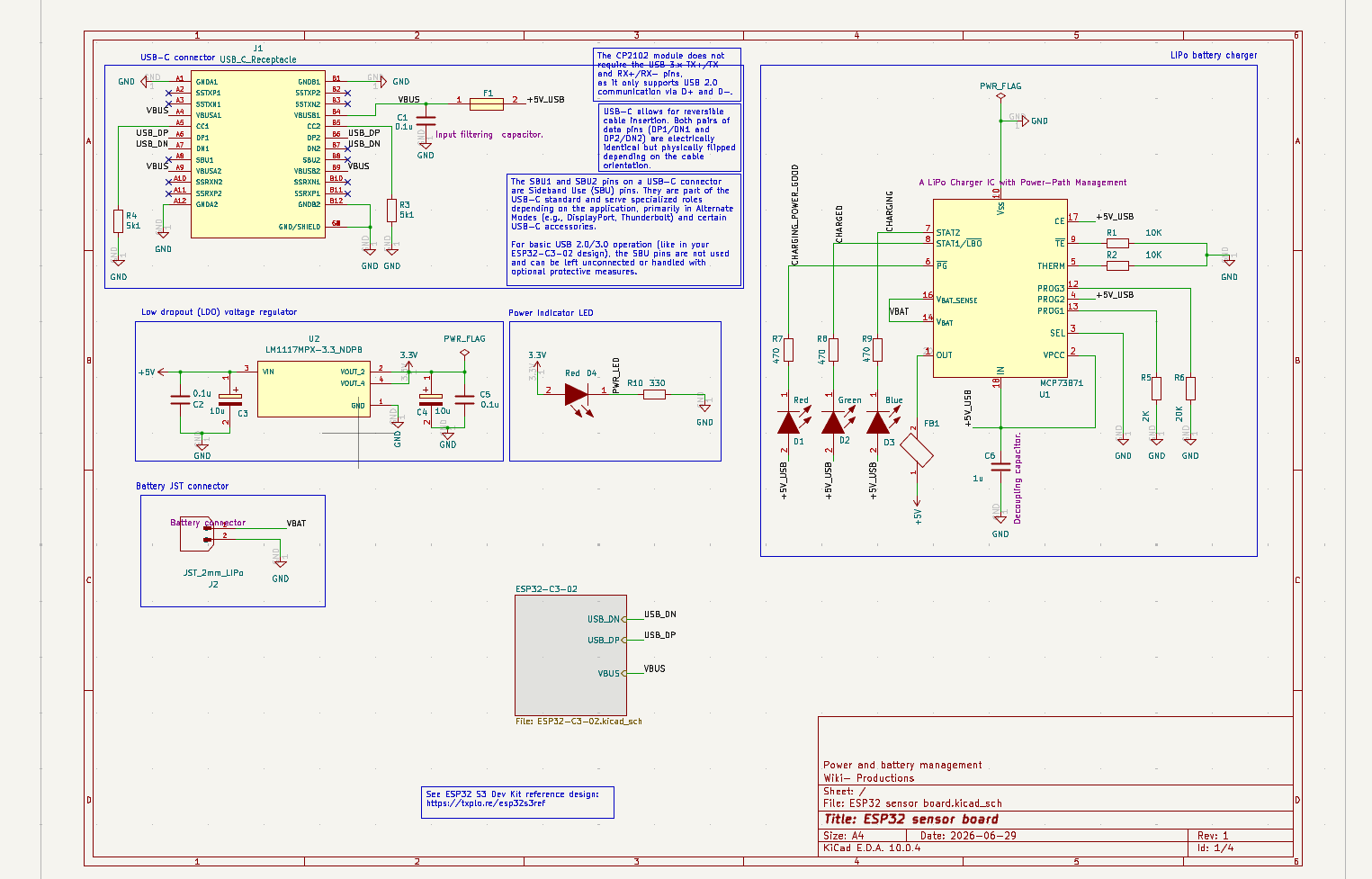Select the ESP32-C3-02 hierarchical sheet box

[x=570, y=655]
